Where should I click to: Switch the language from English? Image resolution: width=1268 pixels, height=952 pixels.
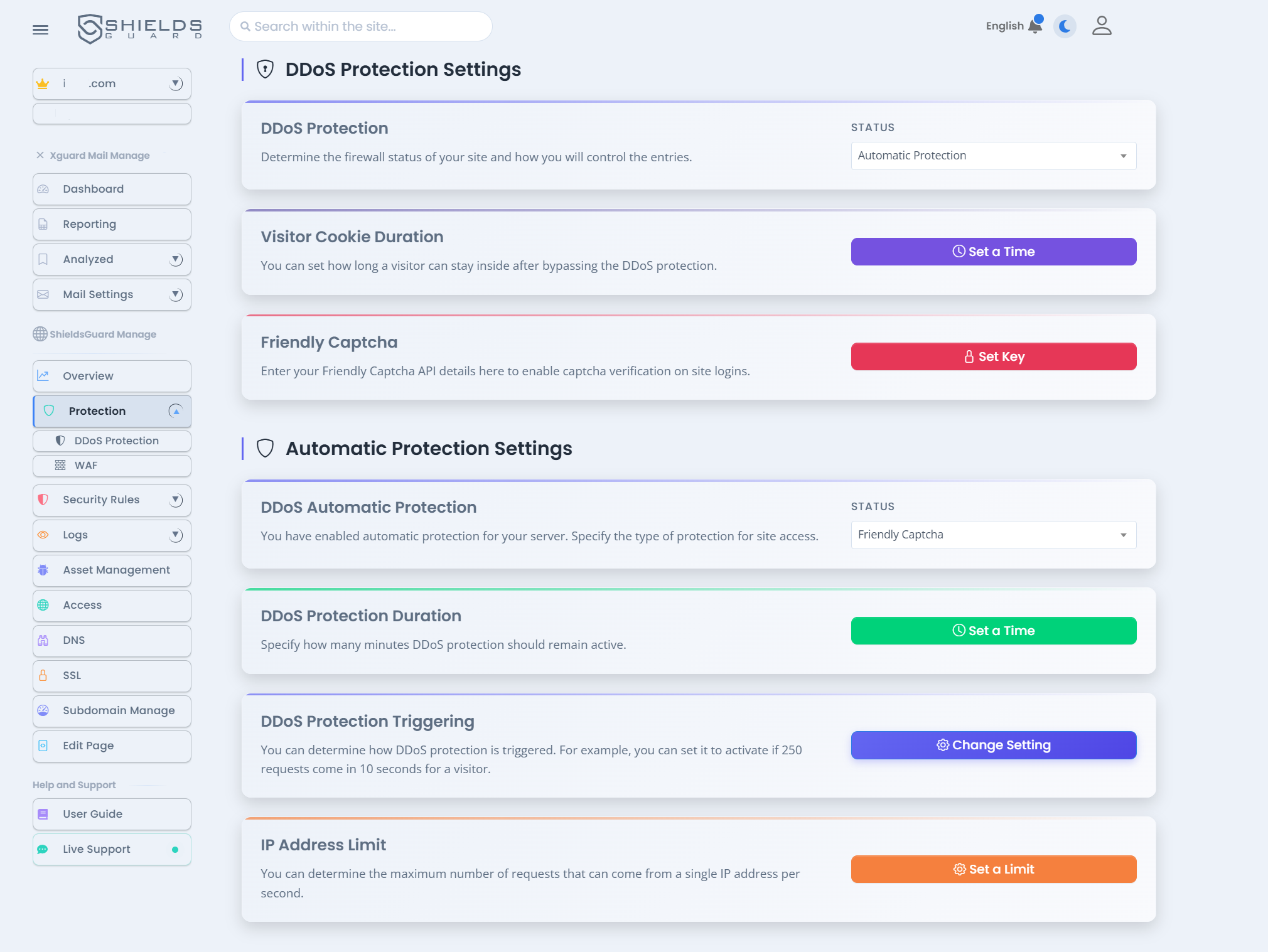1004,26
